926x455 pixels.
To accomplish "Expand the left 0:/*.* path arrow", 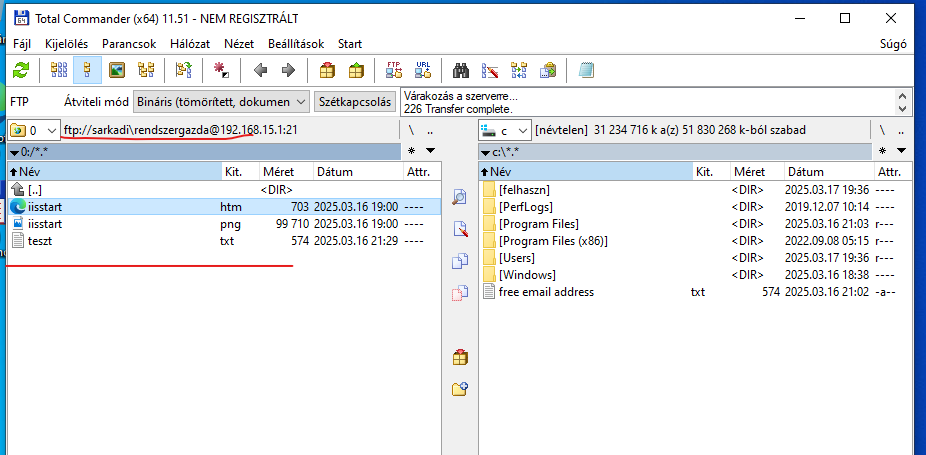I will 14,152.
